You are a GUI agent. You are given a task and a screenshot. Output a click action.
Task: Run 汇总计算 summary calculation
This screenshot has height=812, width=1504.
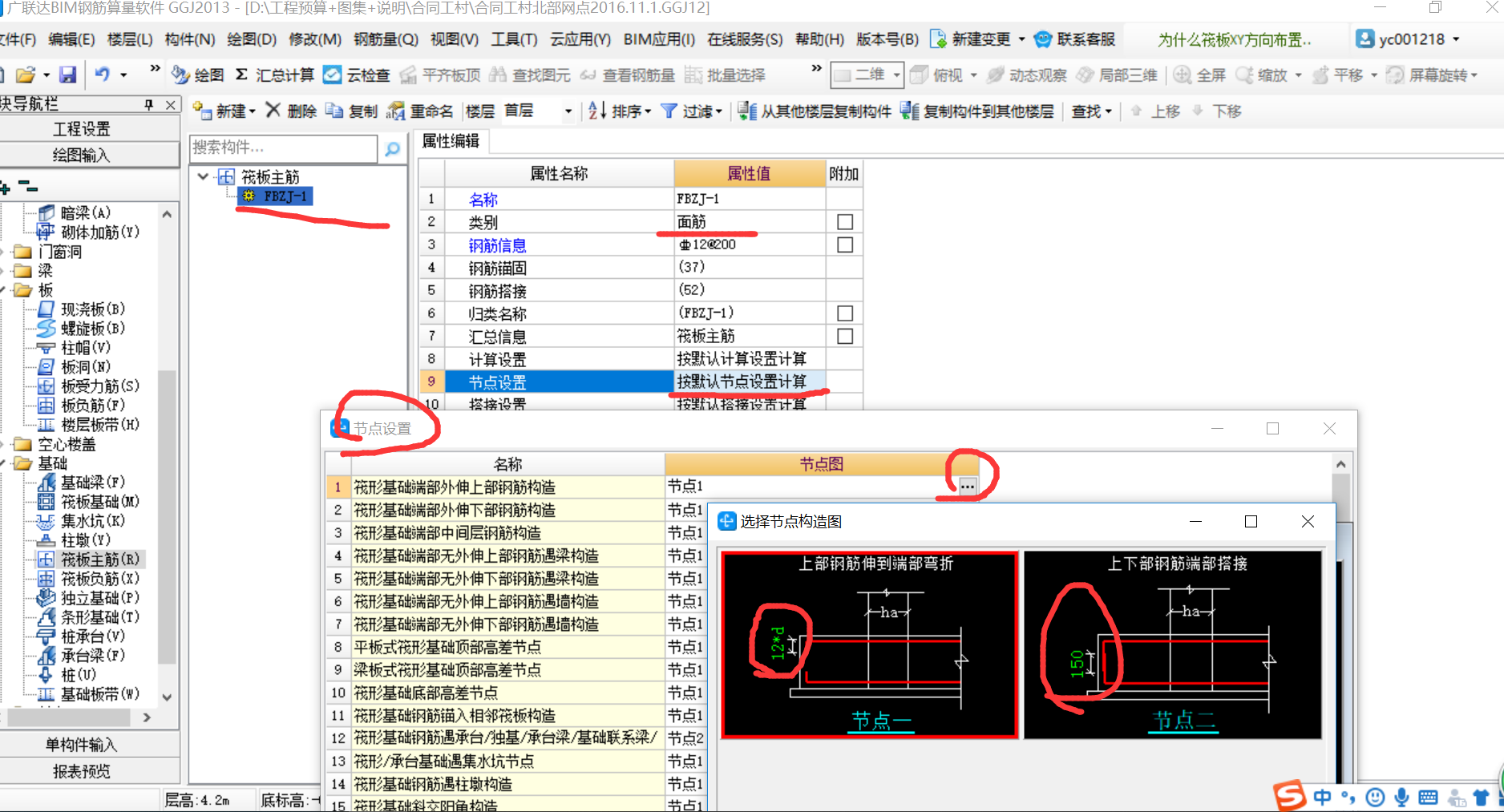click(x=274, y=75)
